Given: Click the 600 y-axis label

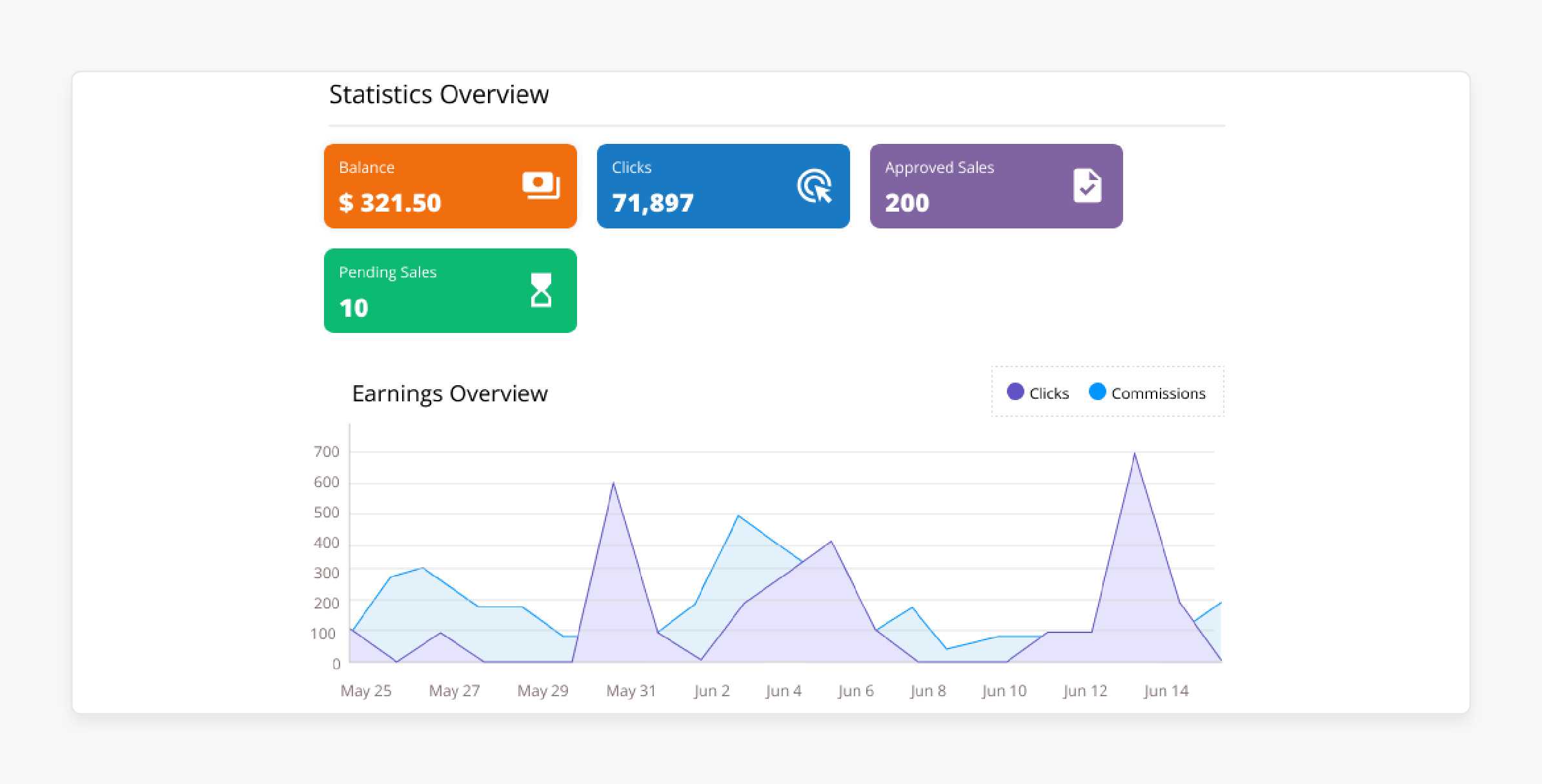Looking at the screenshot, I should (327, 482).
